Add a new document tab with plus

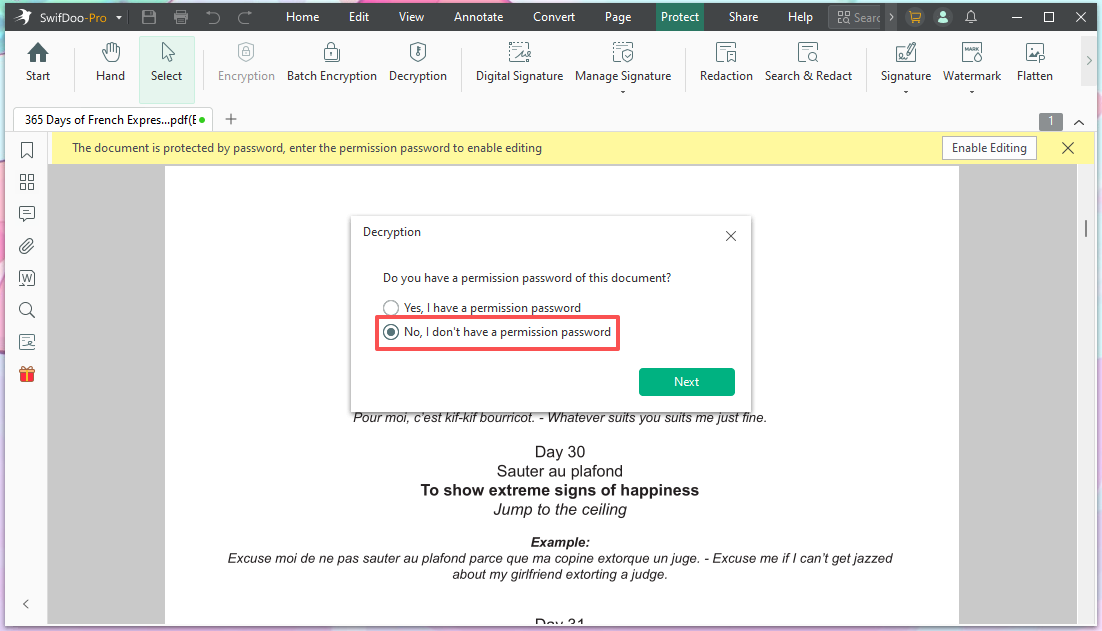click(x=231, y=119)
